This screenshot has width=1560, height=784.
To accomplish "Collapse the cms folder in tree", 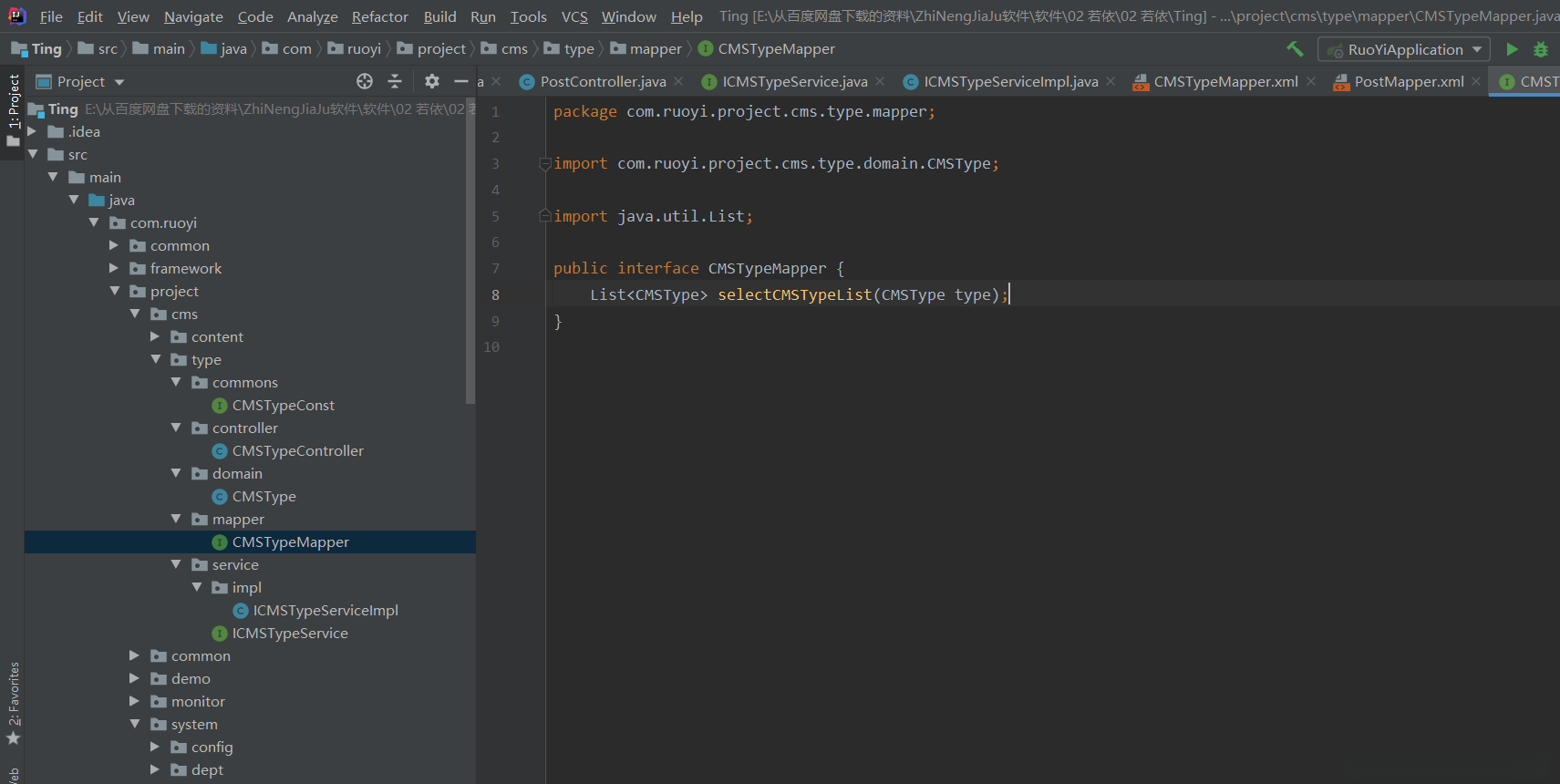I will tap(135, 314).
